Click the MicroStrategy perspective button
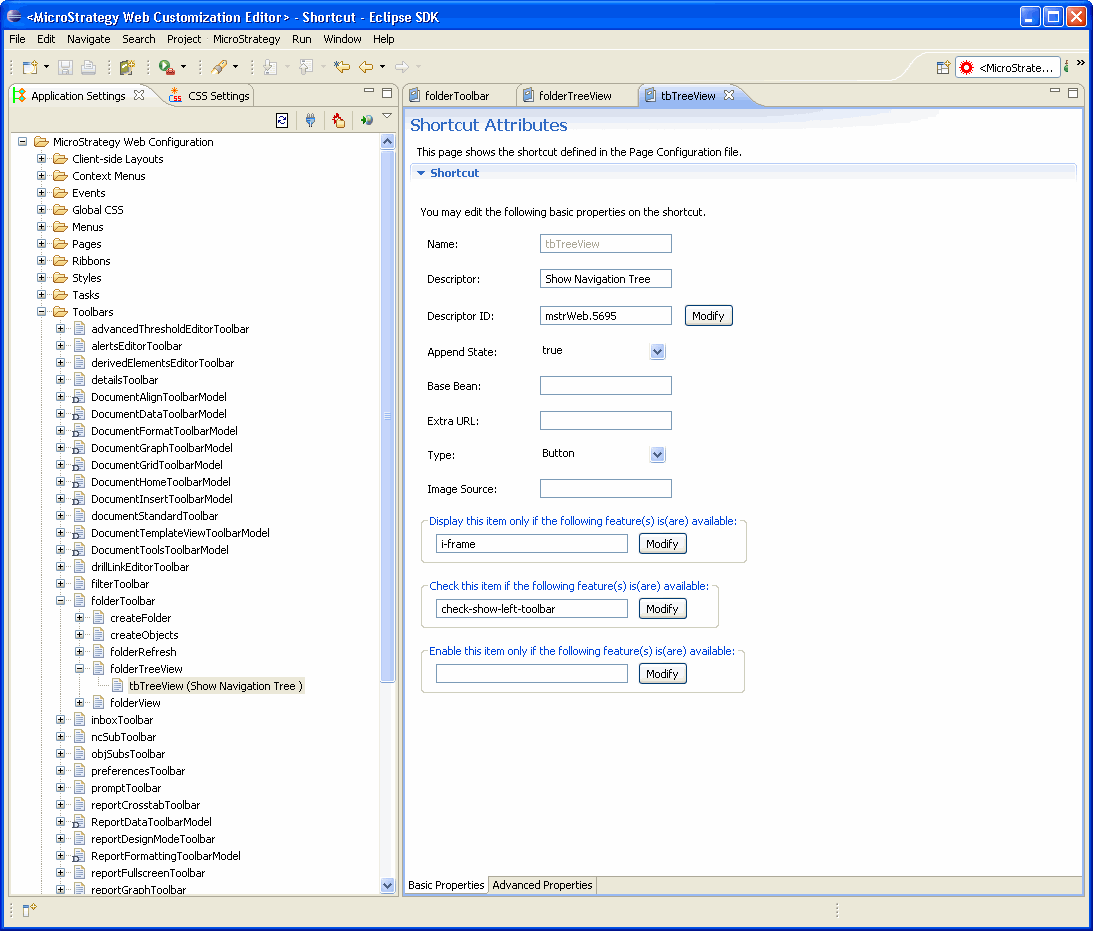Screen dimensions: 1093x931 (1007, 68)
